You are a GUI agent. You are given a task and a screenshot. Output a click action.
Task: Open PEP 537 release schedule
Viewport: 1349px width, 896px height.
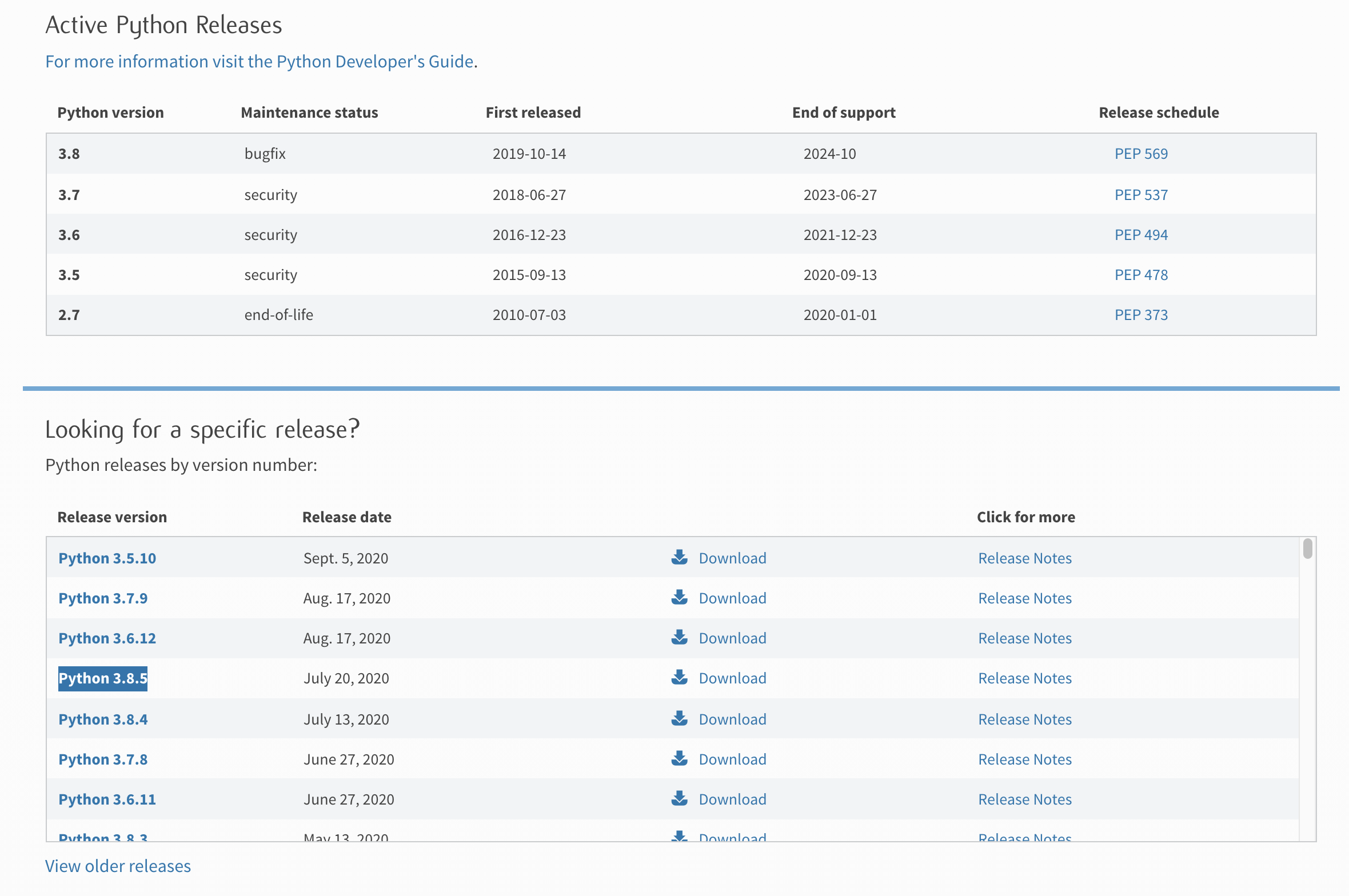click(1140, 195)
